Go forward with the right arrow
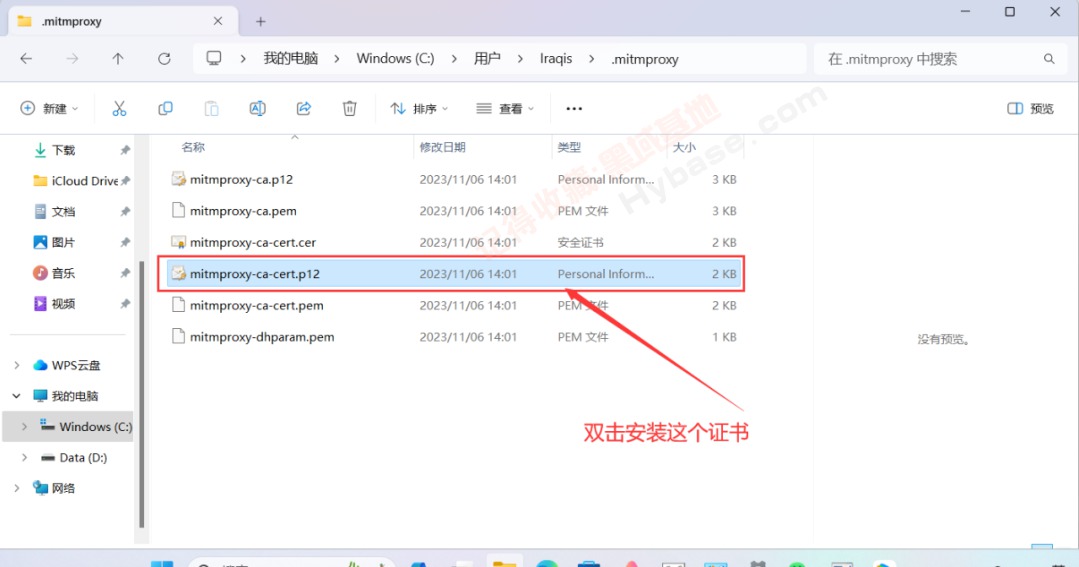Image resolution: width=1079 pixels, height=567 pixels. coord(72,58)
